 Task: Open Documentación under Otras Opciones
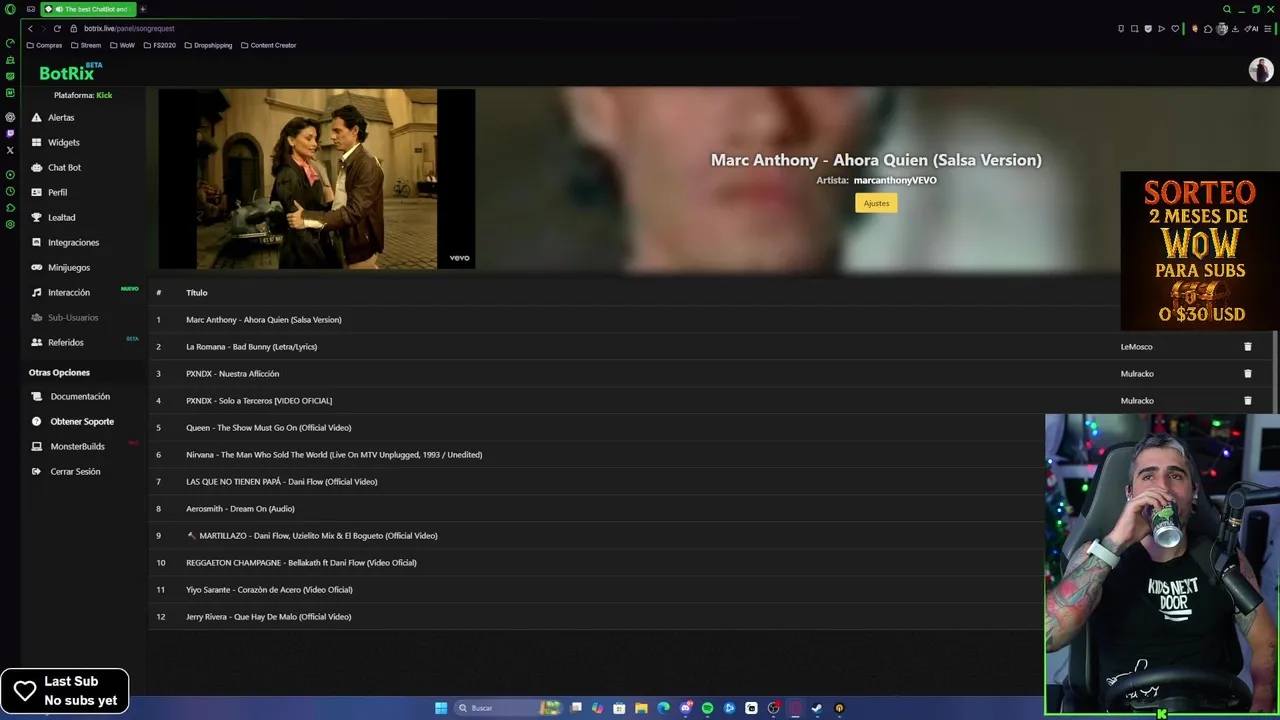[x=80, y=397]
